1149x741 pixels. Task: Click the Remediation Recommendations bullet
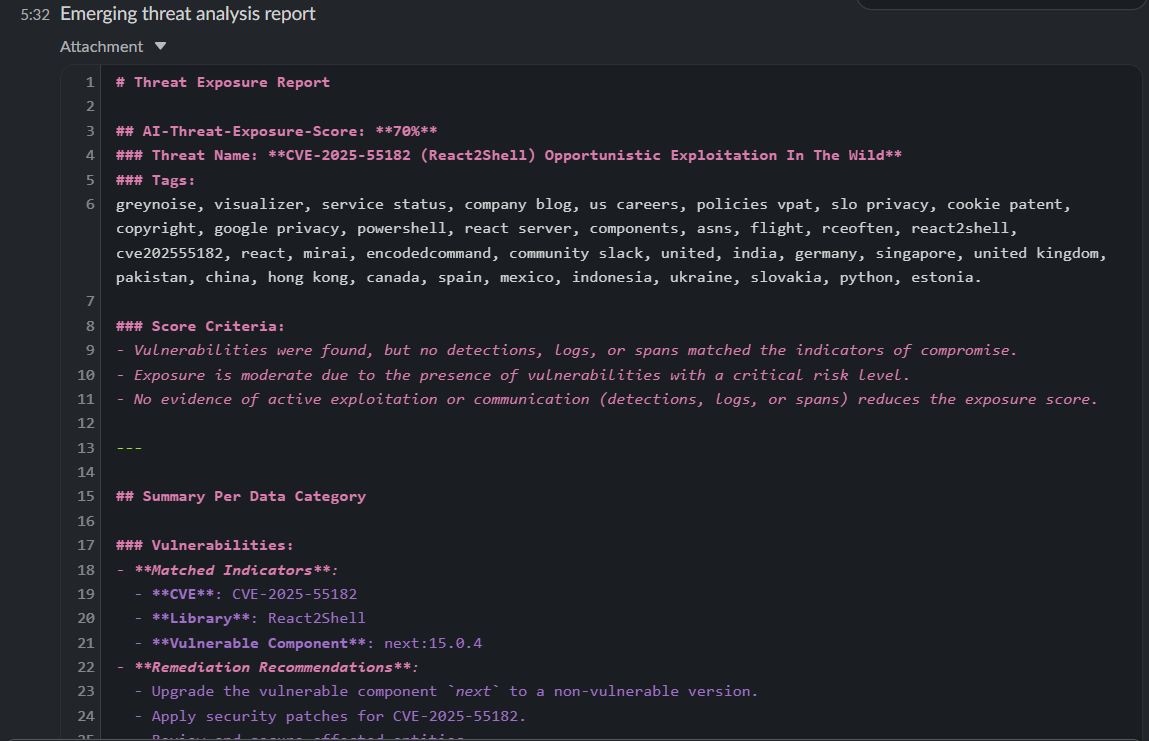point(267,667)
